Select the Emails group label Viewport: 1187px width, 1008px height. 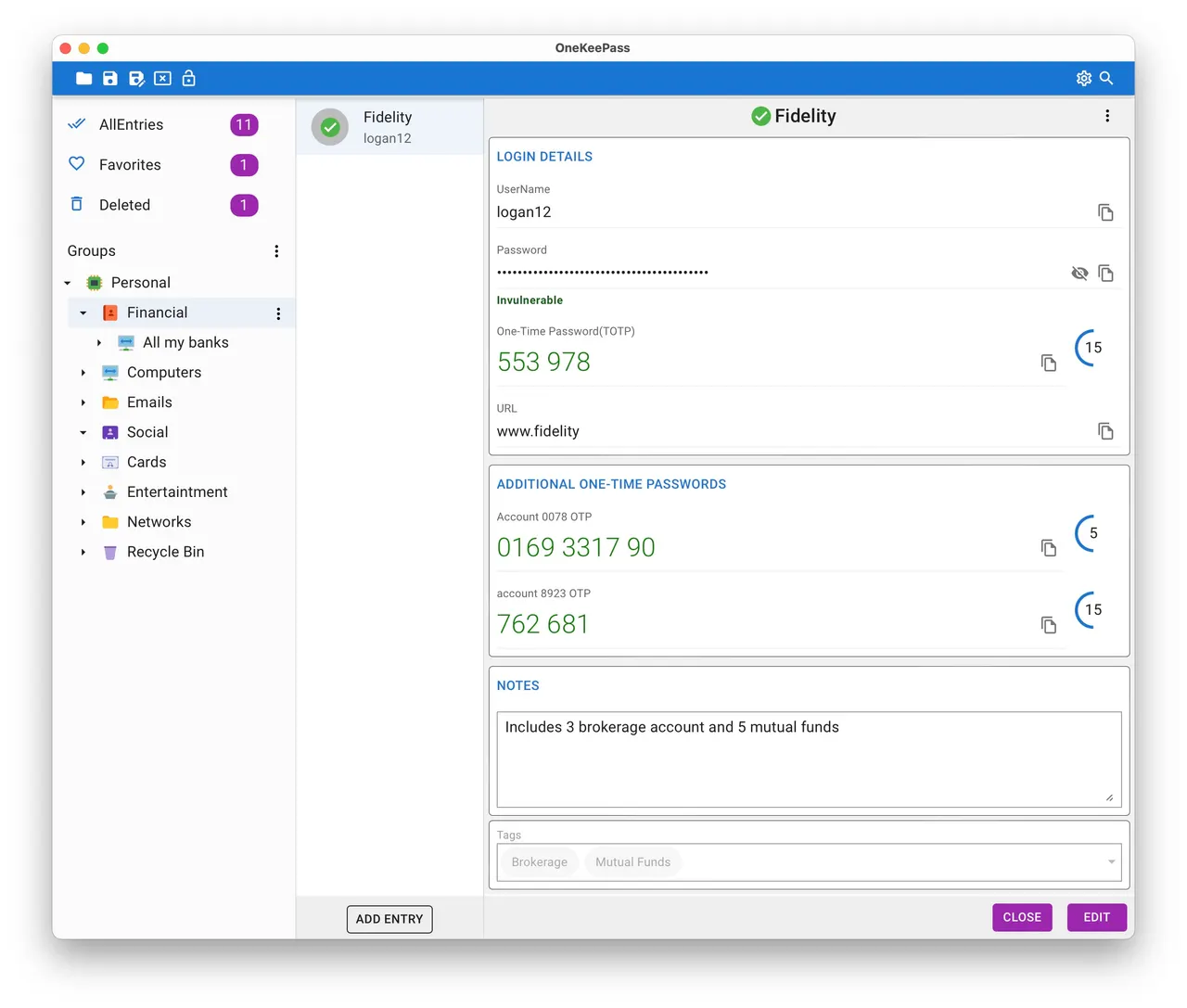pyautogui.click(x=149, y=402)
